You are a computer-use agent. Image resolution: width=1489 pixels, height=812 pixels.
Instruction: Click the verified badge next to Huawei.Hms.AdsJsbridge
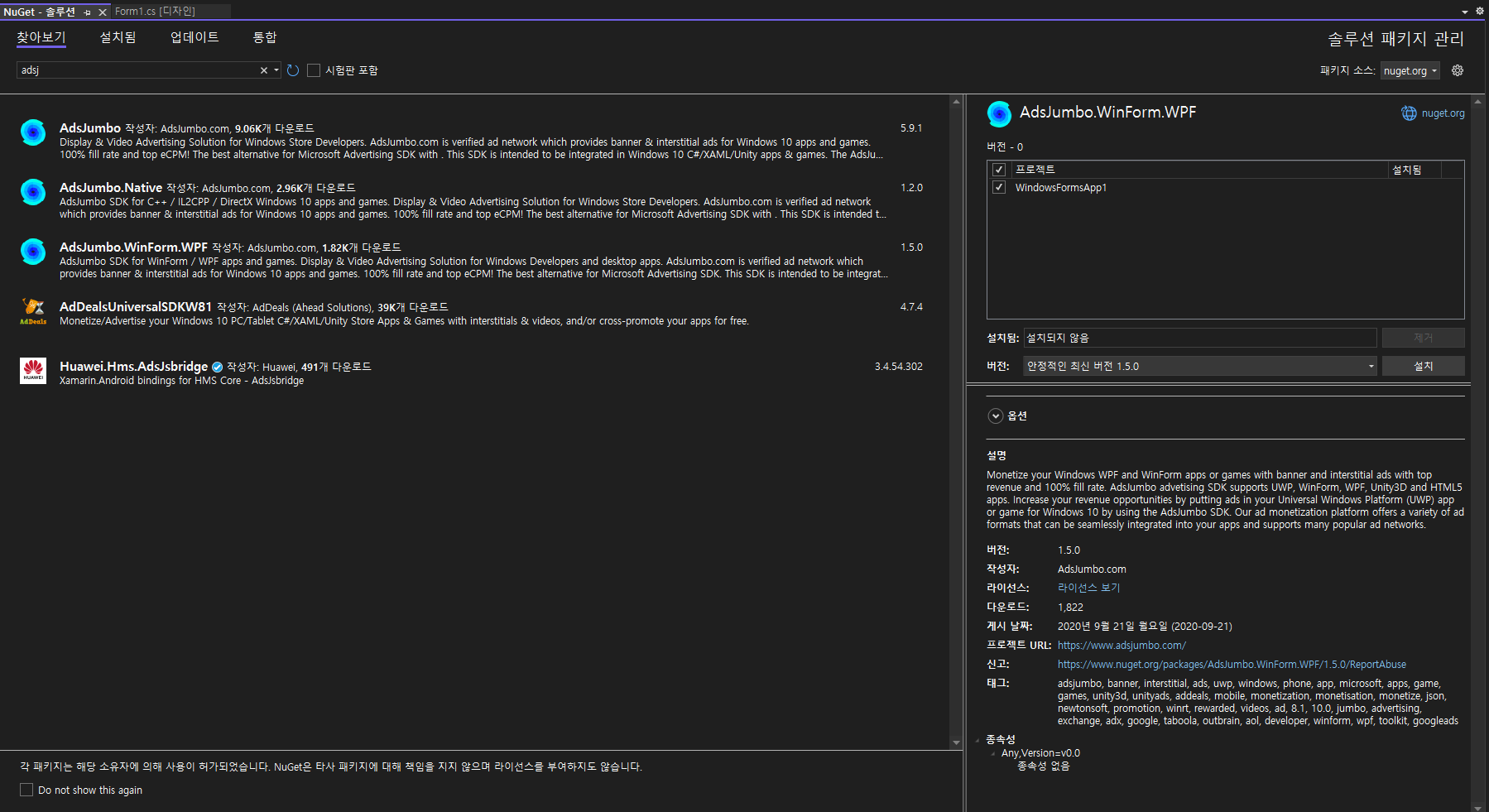click(217, 367)
